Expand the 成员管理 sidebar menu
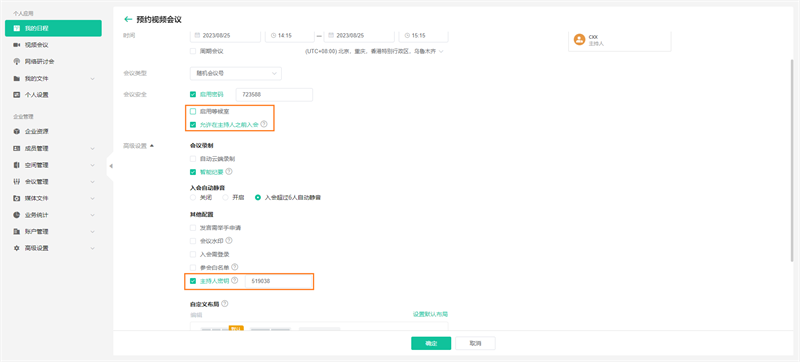The height and width of the screenshot is (362, 800). click(53, 148)
